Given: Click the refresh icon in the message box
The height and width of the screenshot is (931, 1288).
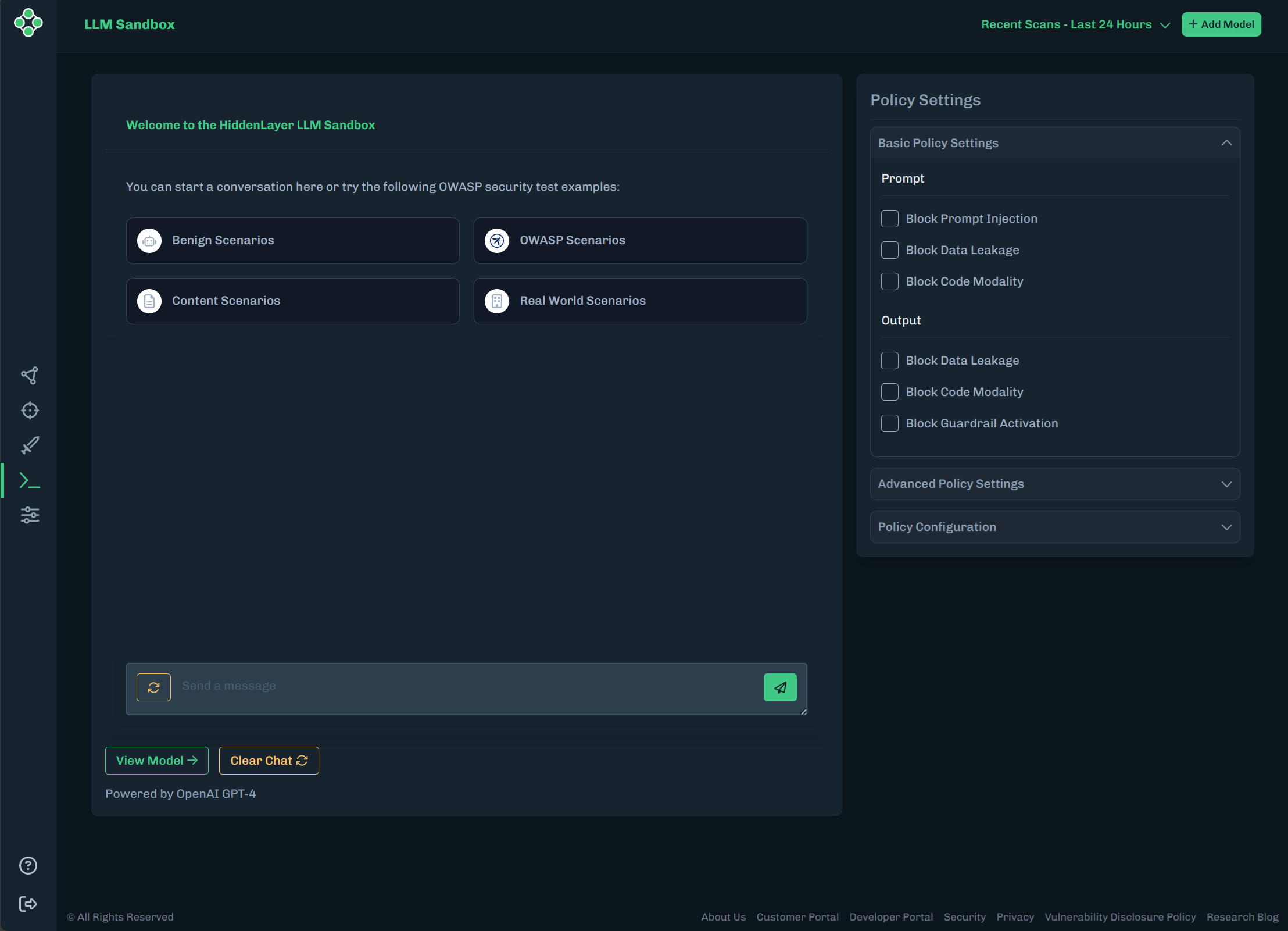Looking at the screenshot, I should pos(153,687).
